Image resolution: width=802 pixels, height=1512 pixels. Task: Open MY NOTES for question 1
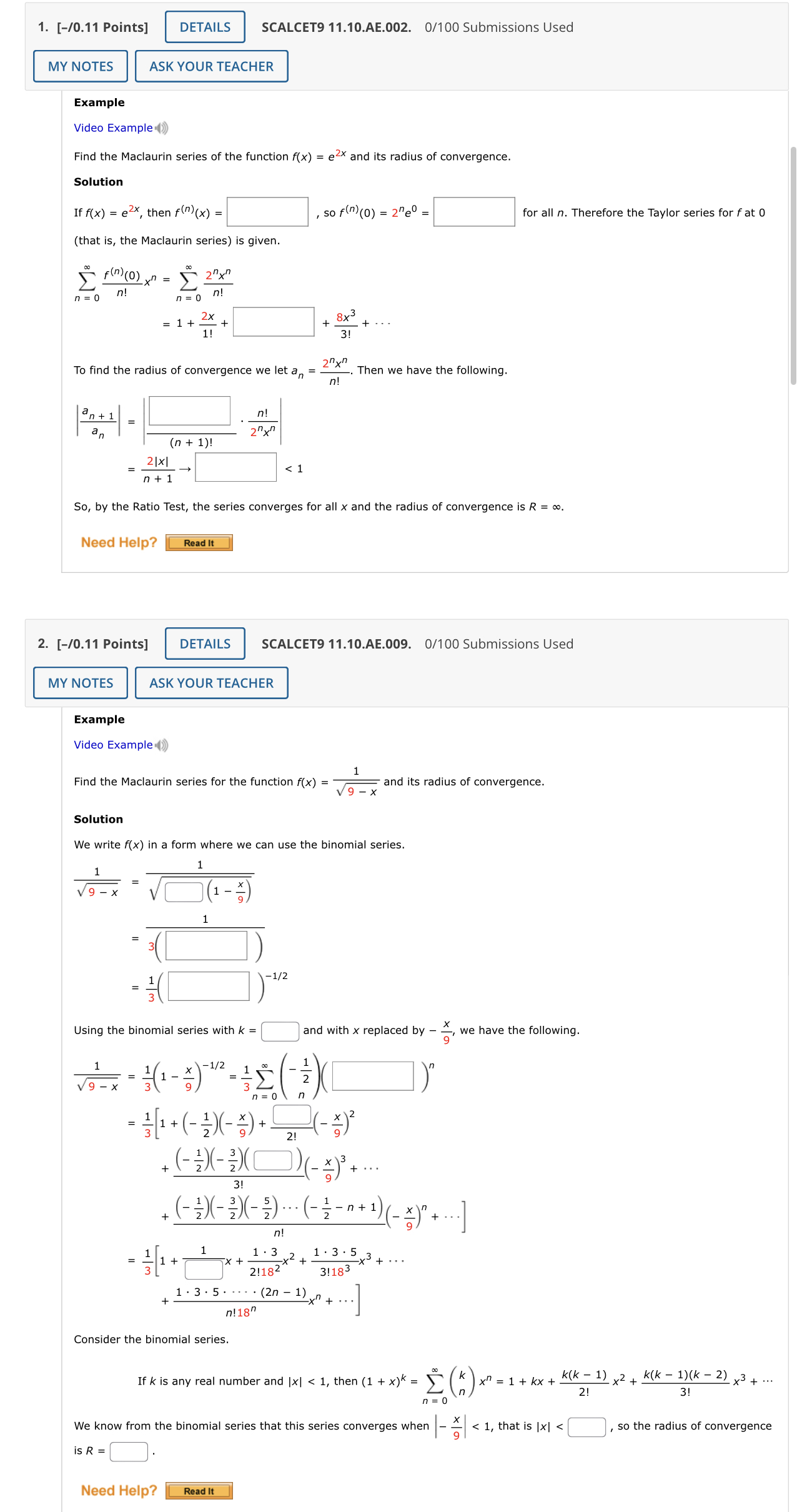tap(81, 66)
